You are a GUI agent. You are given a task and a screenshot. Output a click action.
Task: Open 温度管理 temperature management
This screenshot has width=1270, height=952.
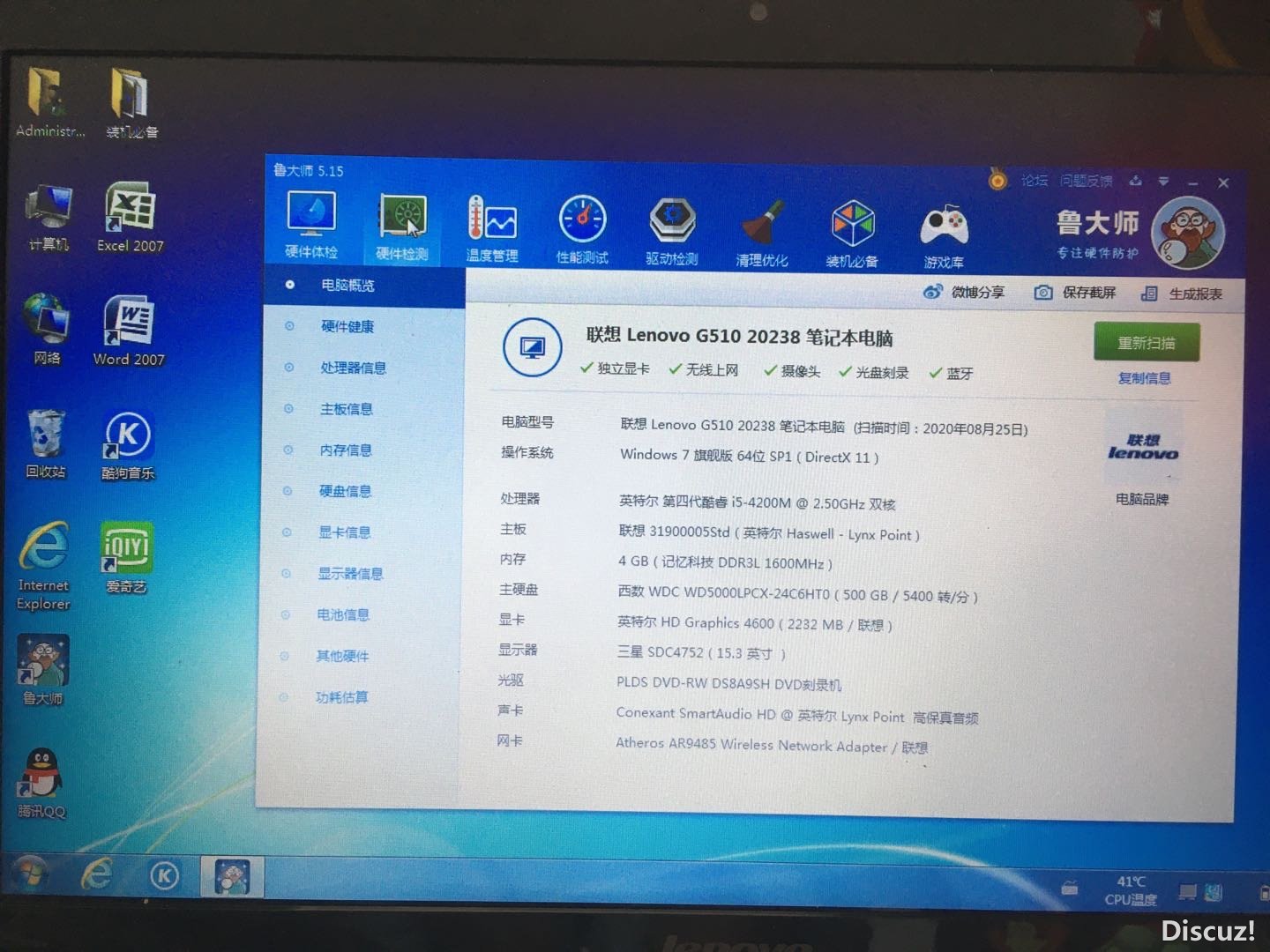(x=492, y=228)
